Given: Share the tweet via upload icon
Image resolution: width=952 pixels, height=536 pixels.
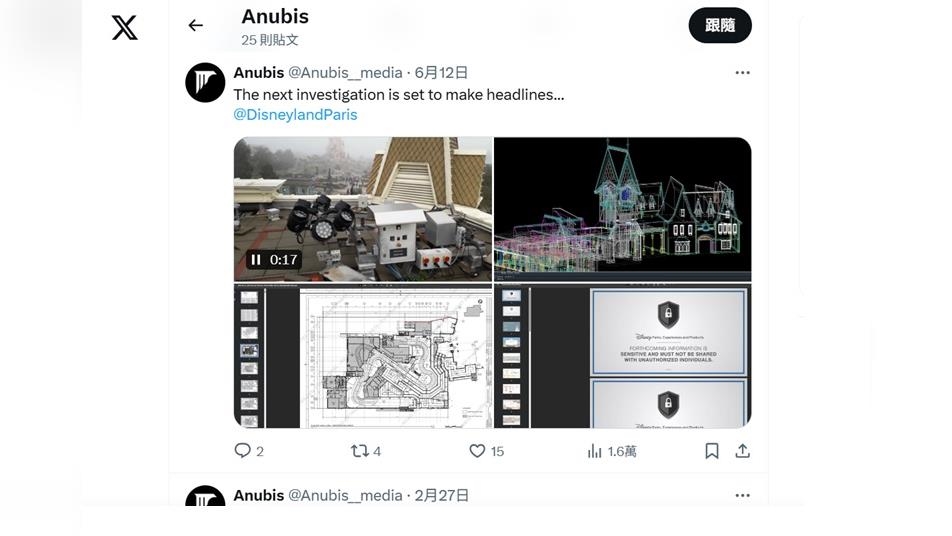Looking at the screenshot, I should tap(742, 451).
